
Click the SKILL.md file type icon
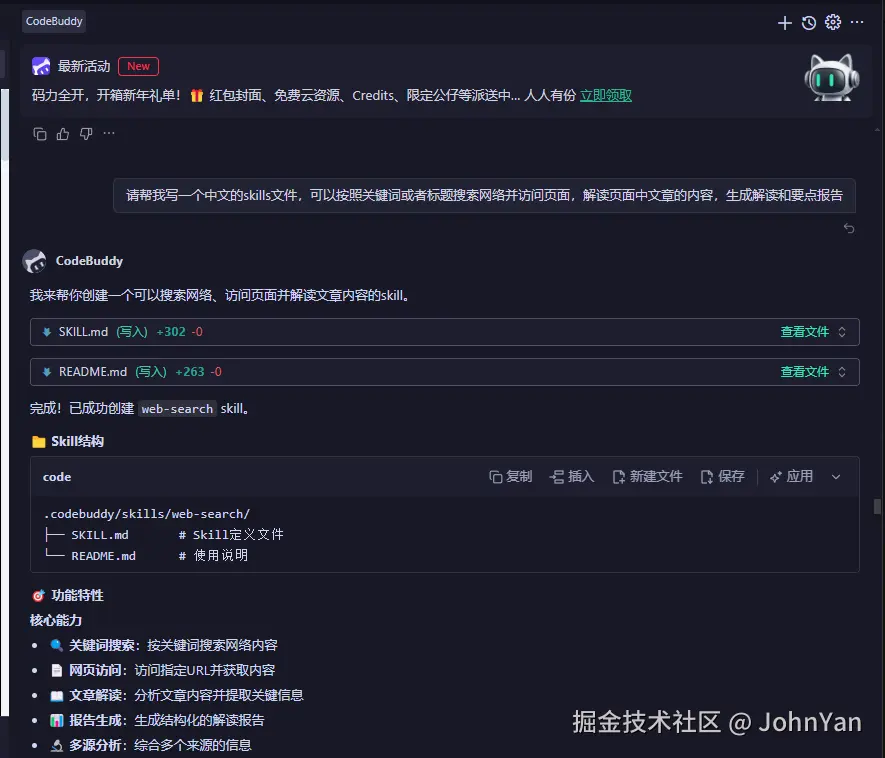pyautogui.click(x=47, y=332)
